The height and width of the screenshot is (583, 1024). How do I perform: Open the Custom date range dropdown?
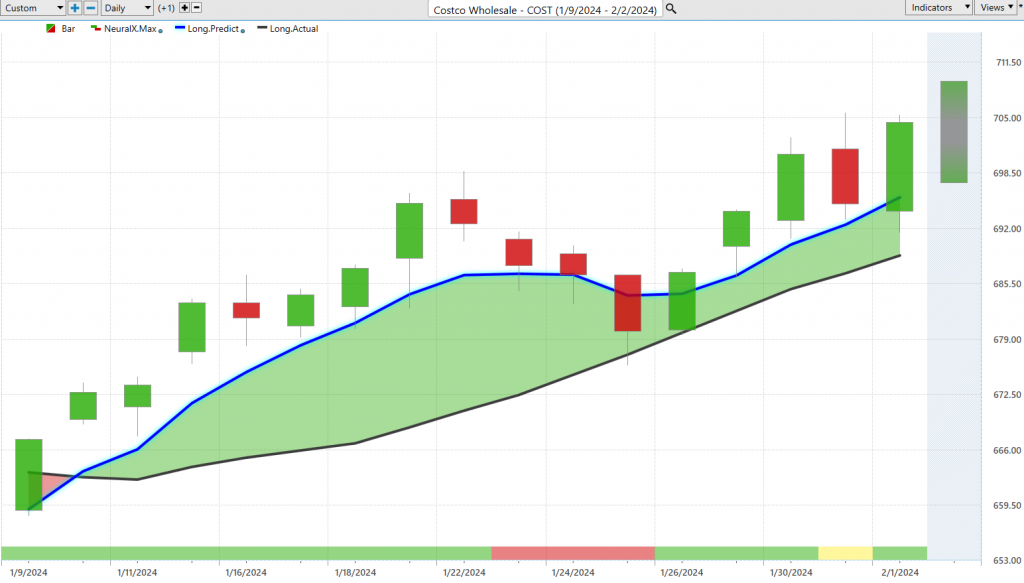33,8
